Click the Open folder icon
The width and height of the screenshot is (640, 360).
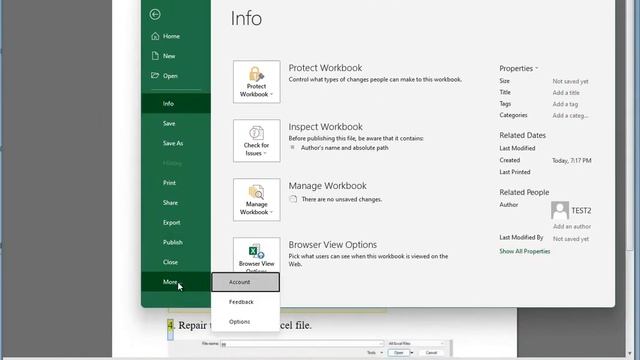click(155, 76)
